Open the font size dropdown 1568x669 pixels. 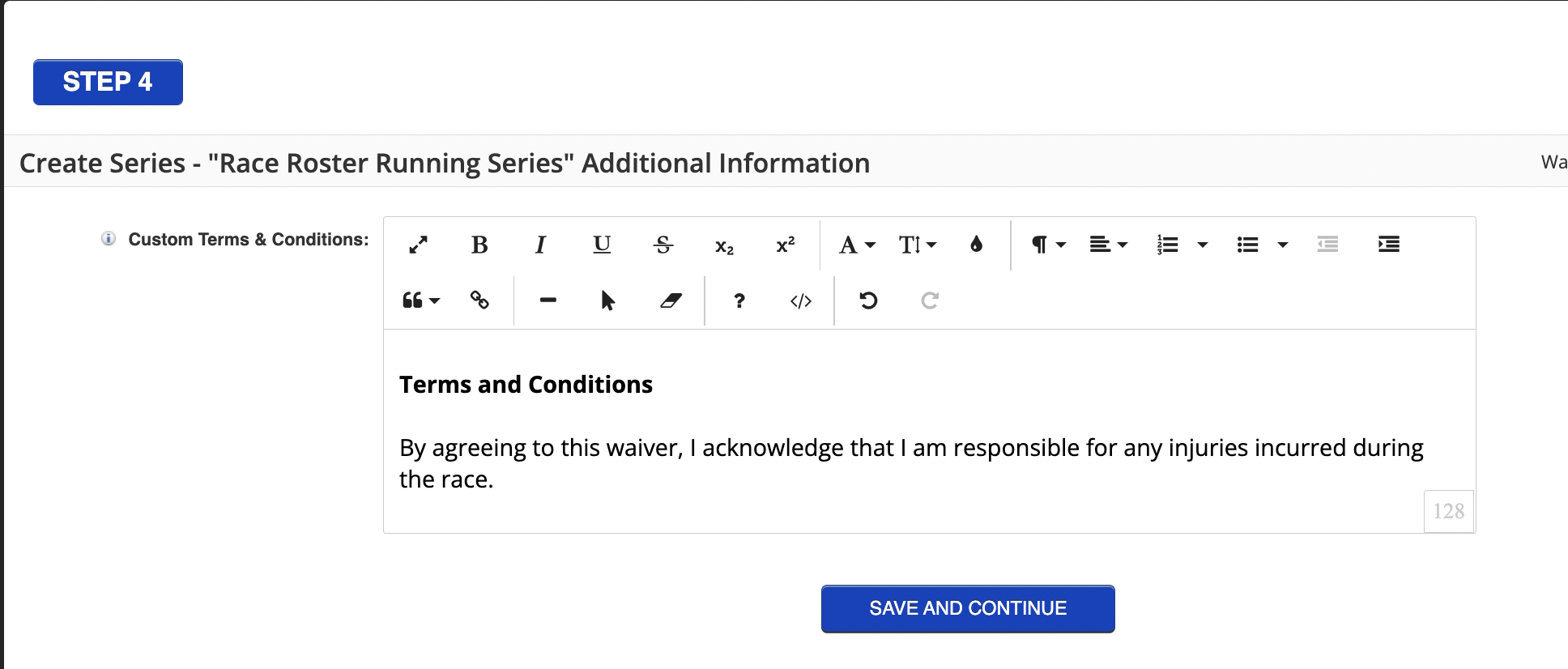pos(917,245)
